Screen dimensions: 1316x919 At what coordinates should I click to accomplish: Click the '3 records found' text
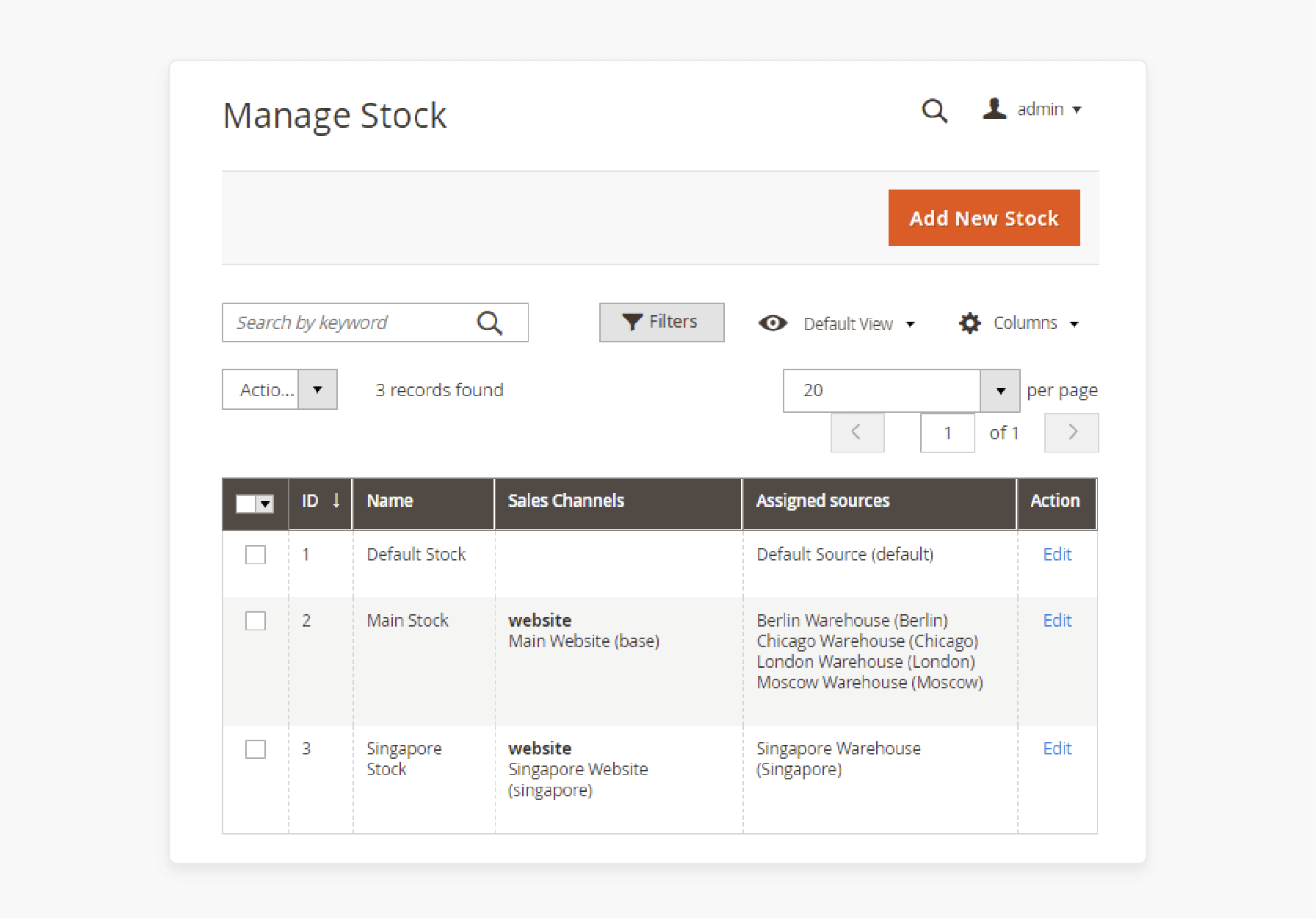tap(440, 390)
